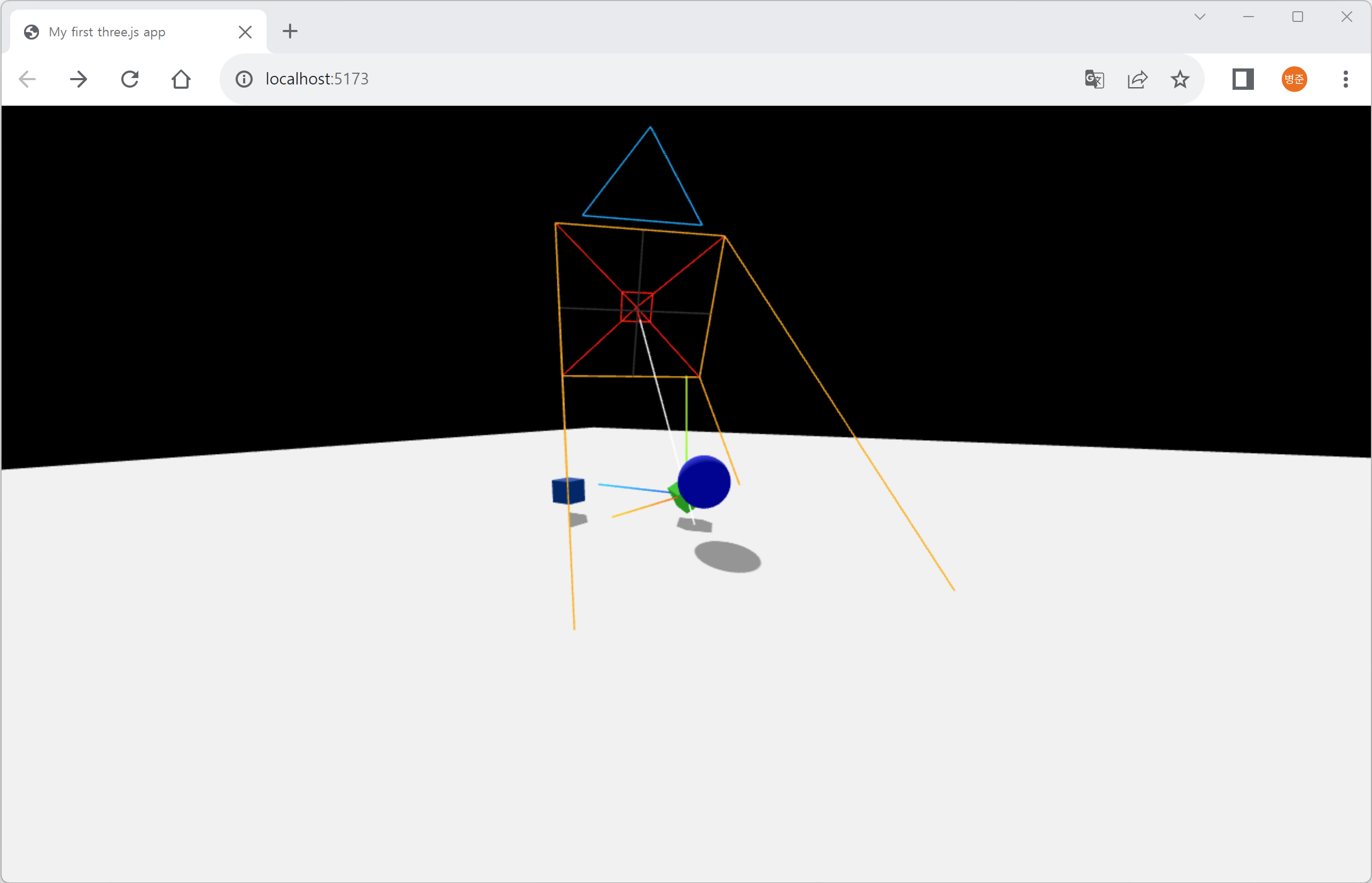This screenshot has height=883, width=1372.
Task: Share this page icon
Action: pyautogui.click(x=1137, y=79)
